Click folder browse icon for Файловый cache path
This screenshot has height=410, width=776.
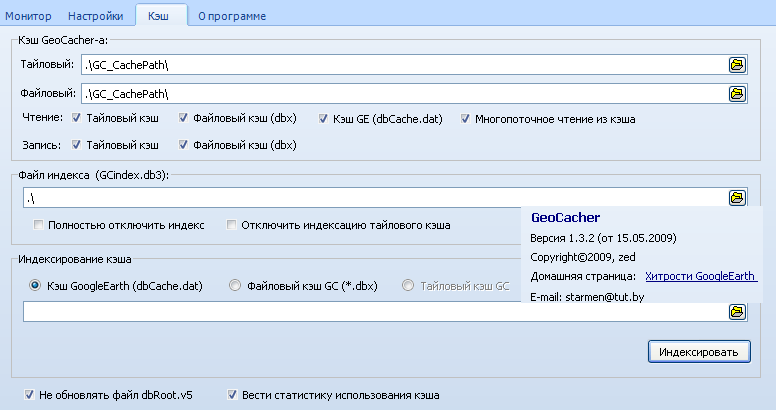[x=737, y=94]
